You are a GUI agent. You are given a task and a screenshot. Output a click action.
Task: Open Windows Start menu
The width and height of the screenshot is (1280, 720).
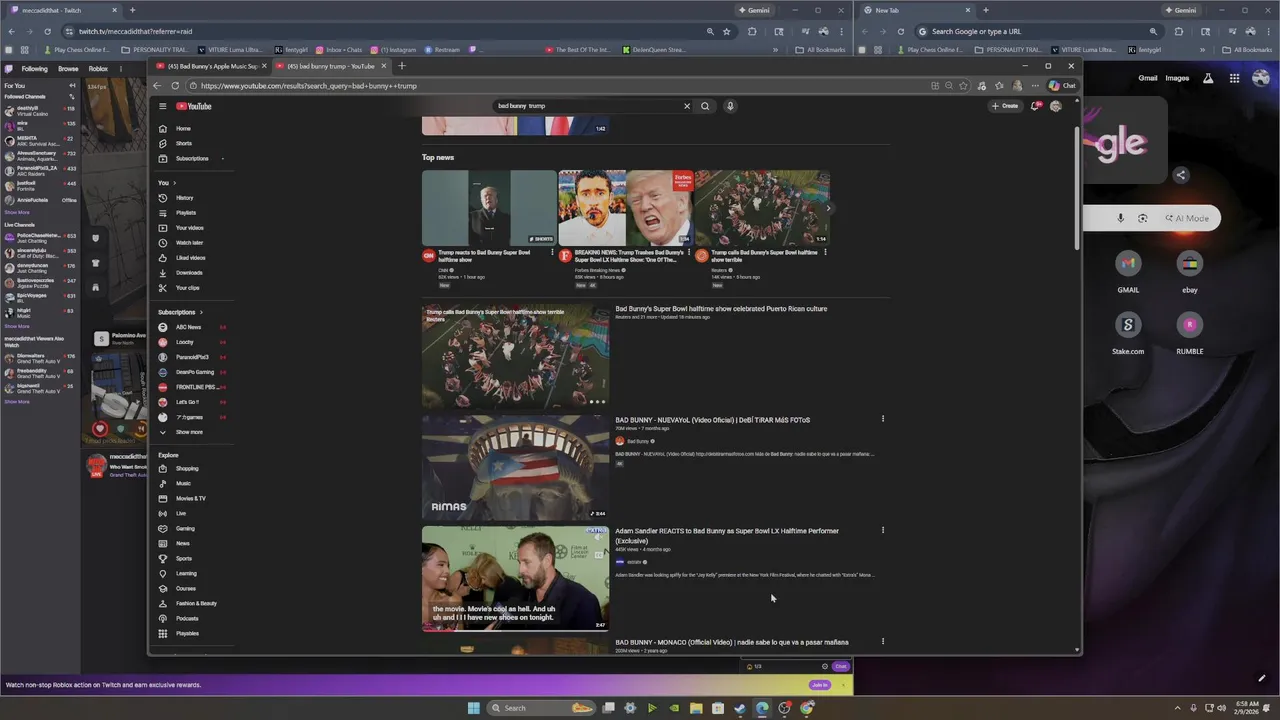[x=473, y=708]
